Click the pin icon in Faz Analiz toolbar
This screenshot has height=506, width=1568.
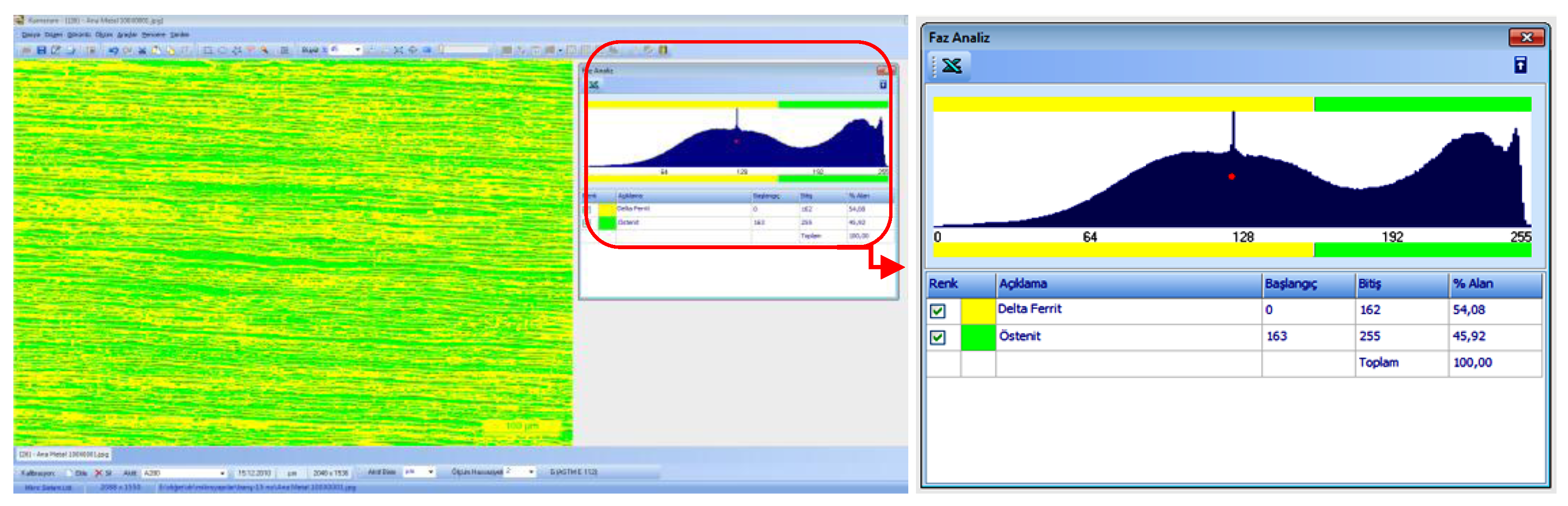[x=1520, y=65]
